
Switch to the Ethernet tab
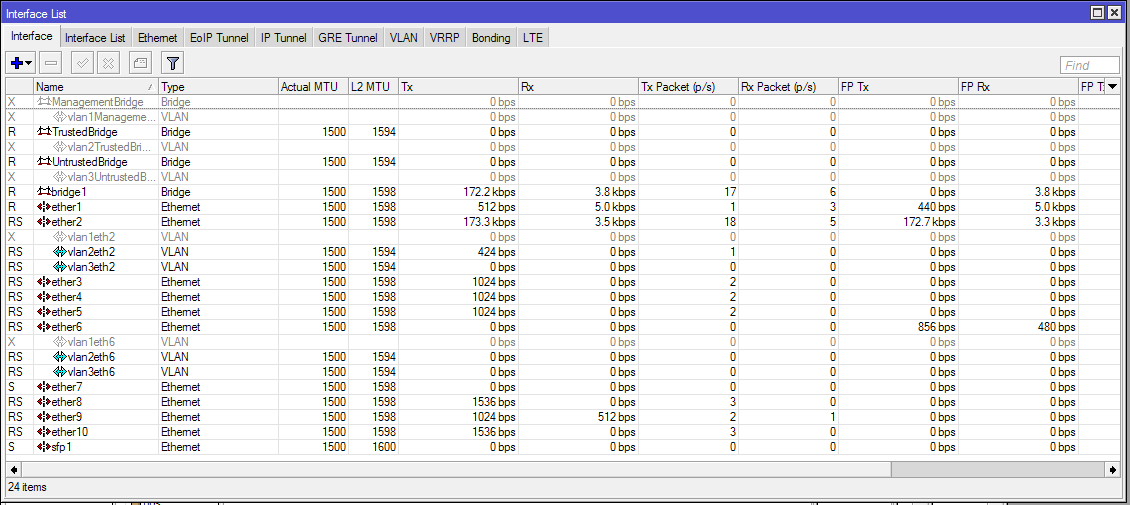pyautogui.click(x=157, y=38)
